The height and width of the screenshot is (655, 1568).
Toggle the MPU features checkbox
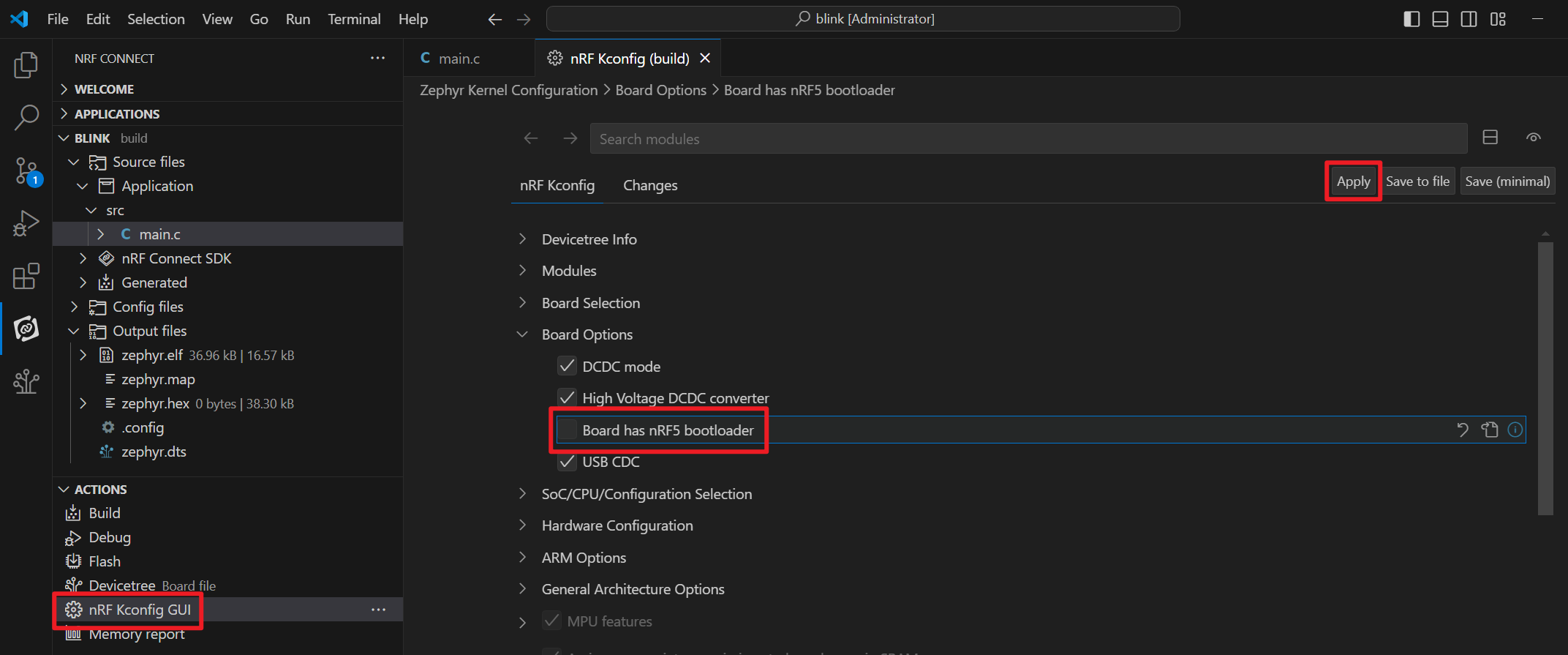pos(552,621)
